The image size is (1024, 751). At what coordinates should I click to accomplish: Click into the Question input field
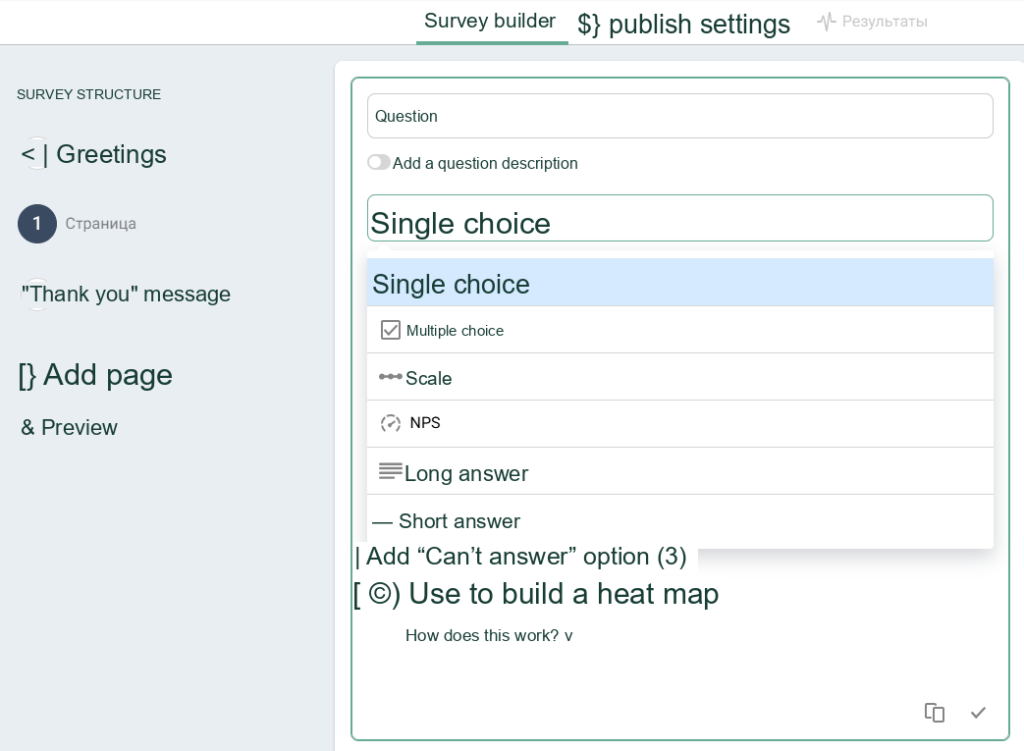pos(680,116)
